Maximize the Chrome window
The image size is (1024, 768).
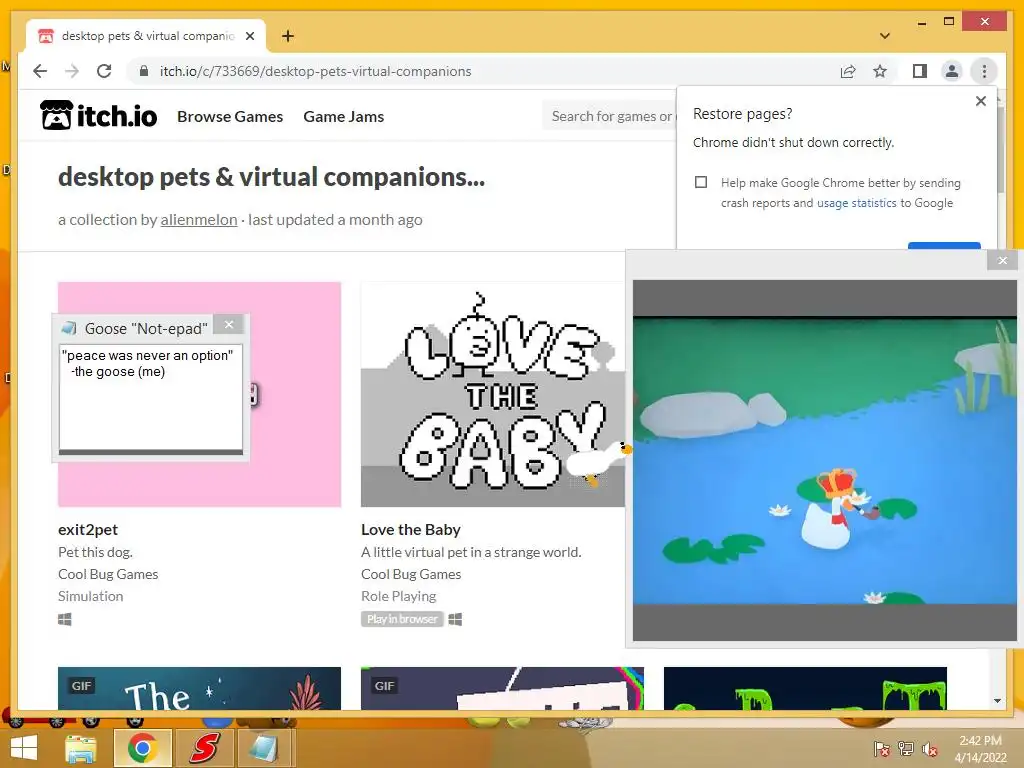949,22
